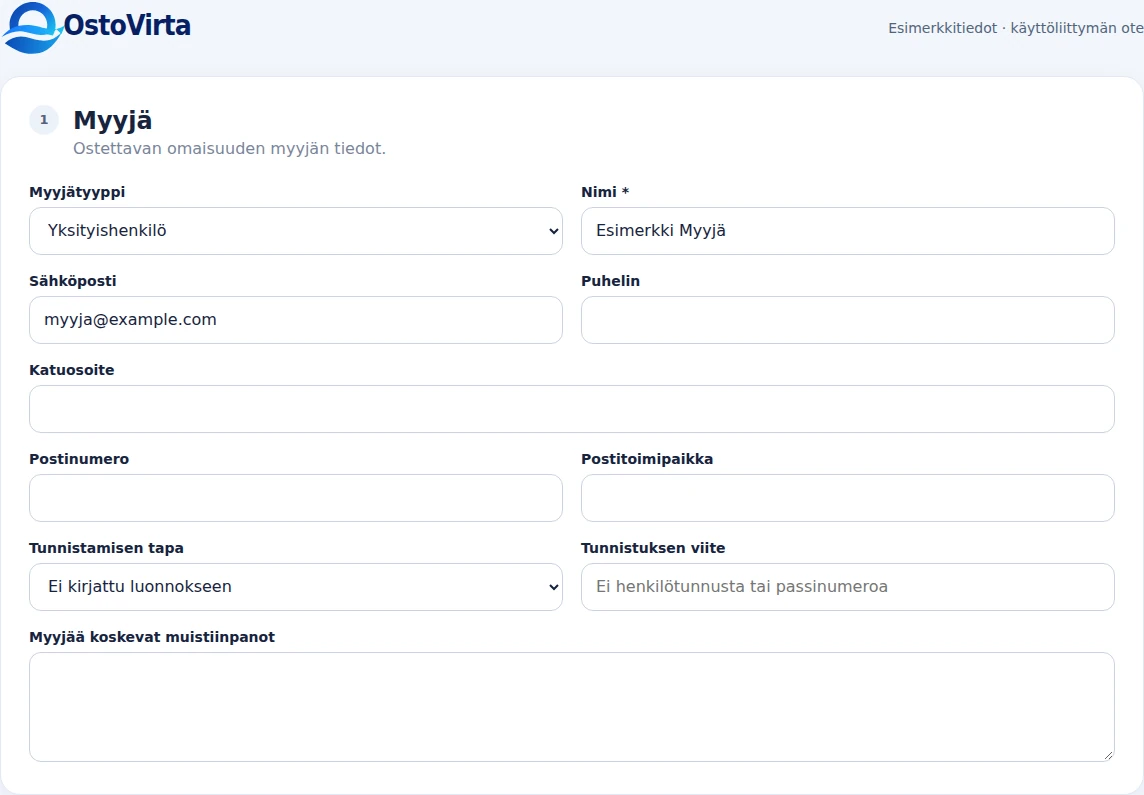Image resolution: width=1144 pixels, height=795 pixels.
Task: Focus the Nimi field with Esimerkki Myyjä
Action: (847, 231)
